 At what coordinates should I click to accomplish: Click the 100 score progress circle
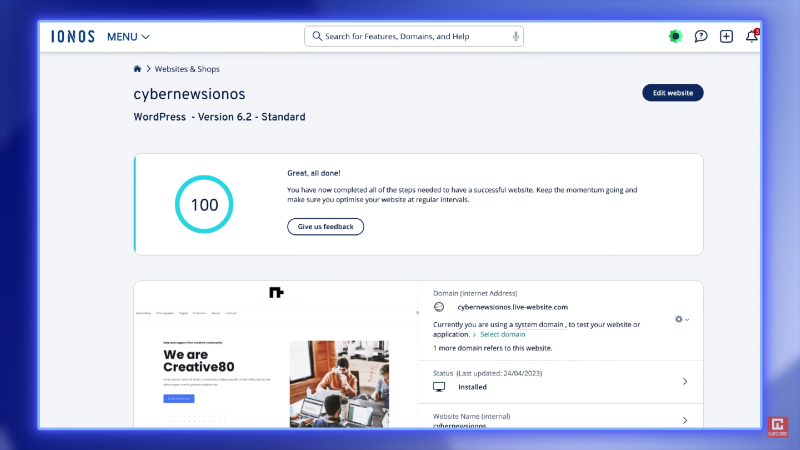tap(204, 204)
